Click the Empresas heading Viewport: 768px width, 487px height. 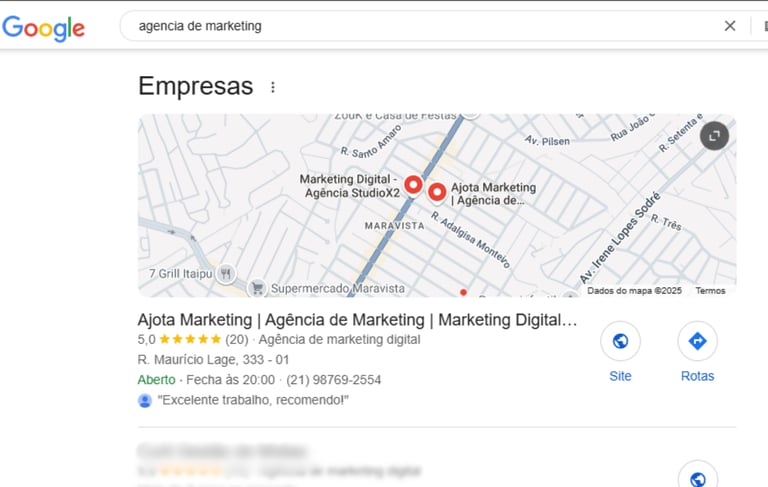point(196,86)
